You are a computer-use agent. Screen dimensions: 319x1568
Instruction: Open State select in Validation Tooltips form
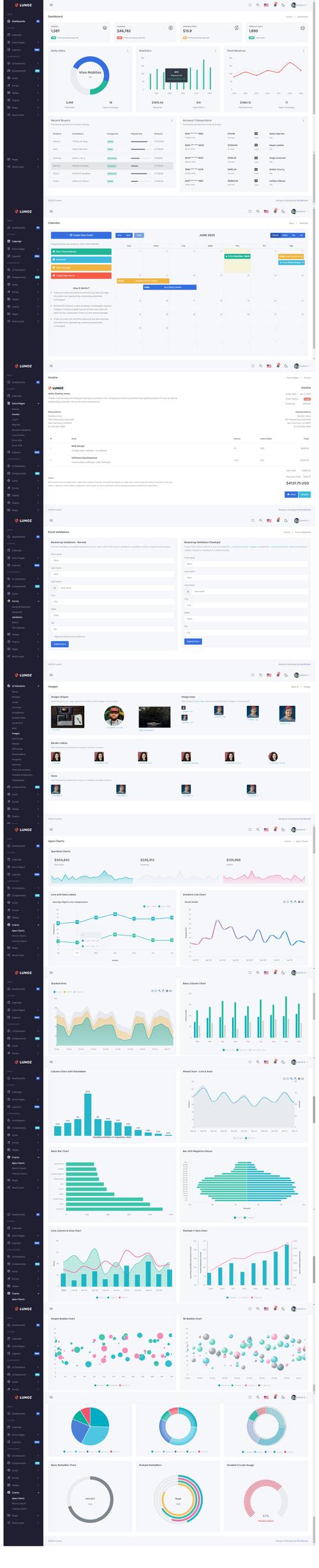246,618
